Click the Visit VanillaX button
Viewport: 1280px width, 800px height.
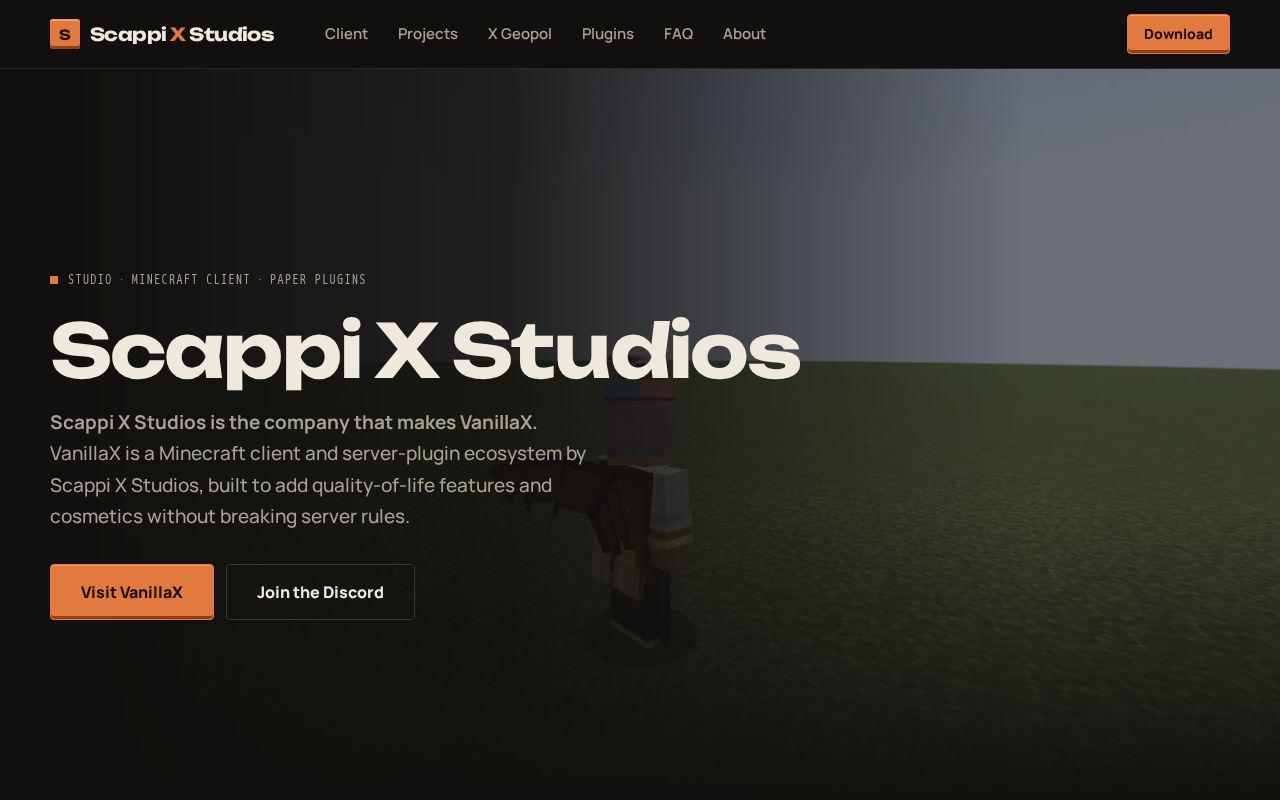pyautogui.click(x=132, y=592)
